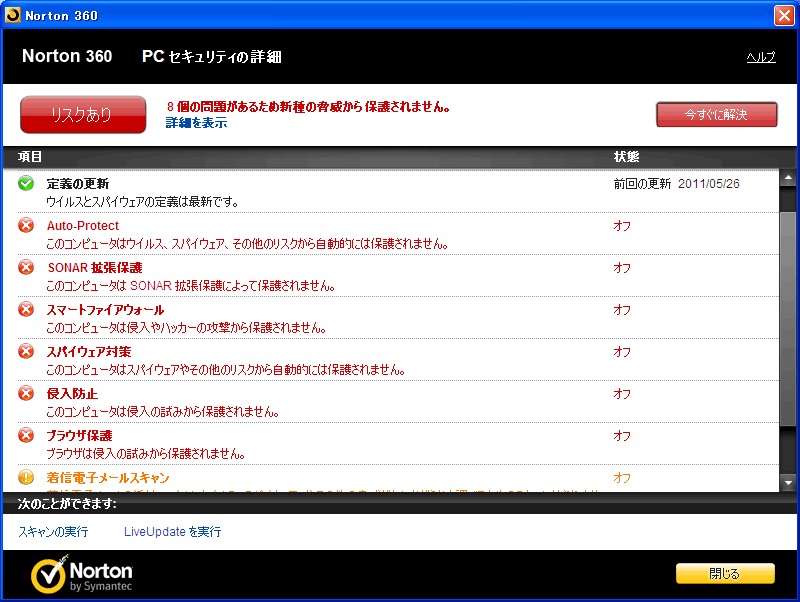Click the 項目 column header
800x602 pixels.
point(30,157)
